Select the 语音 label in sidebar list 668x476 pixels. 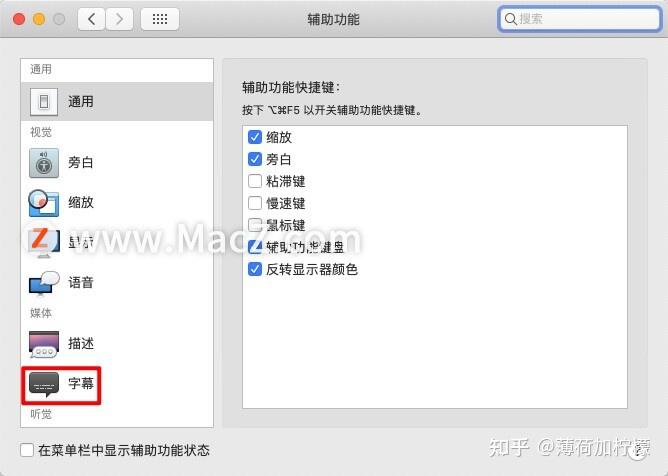tap(81, 283)
